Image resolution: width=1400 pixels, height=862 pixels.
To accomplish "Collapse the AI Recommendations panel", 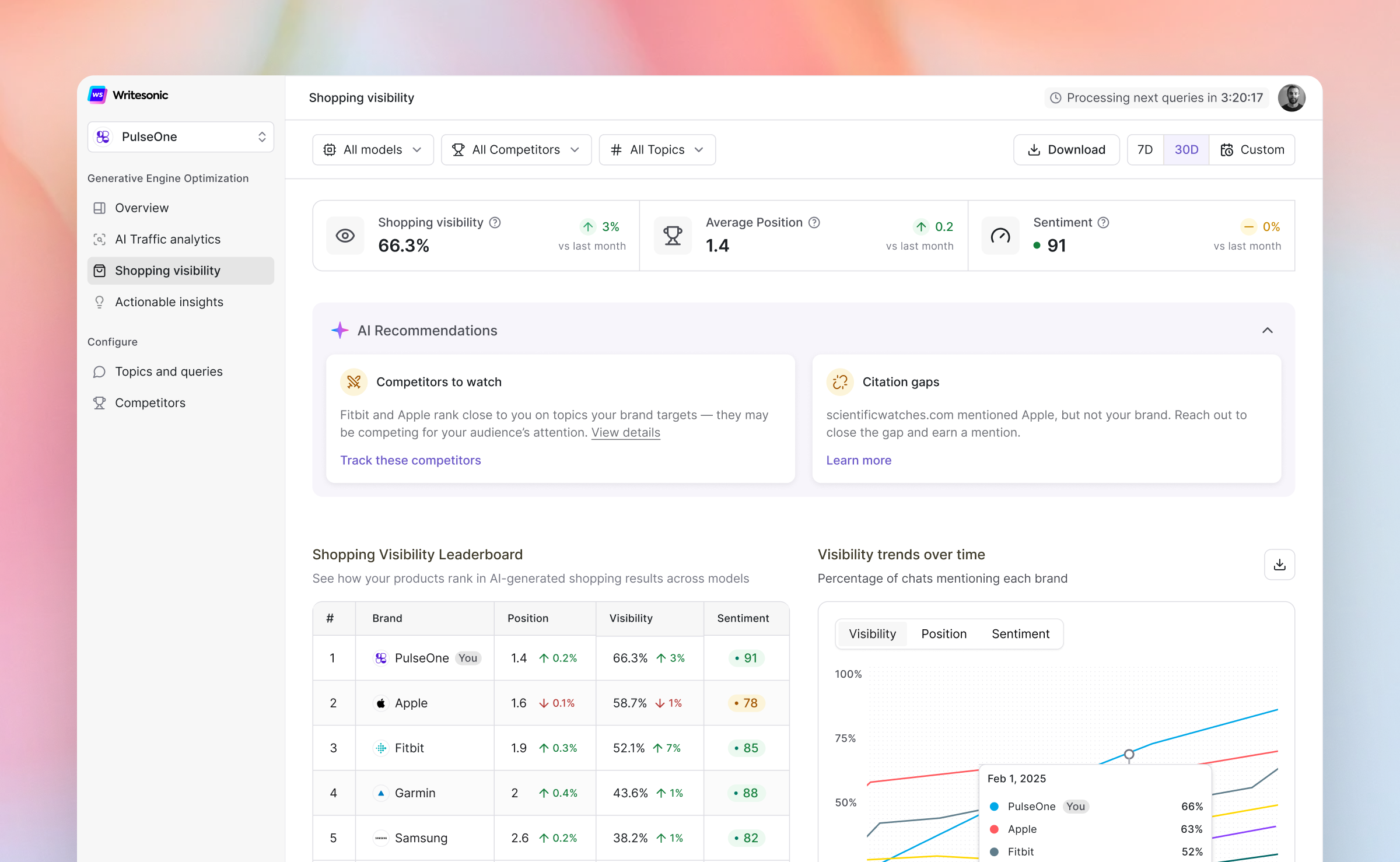I will tap(1267, 330).
